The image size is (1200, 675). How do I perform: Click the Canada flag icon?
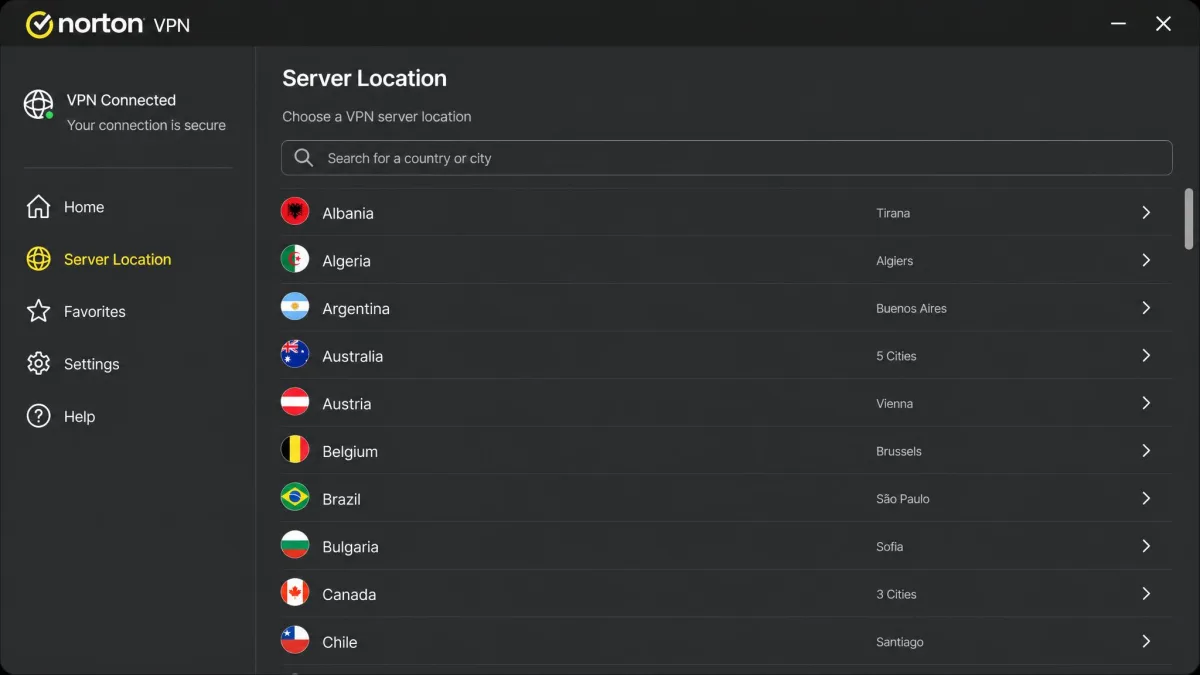point(295,594)
